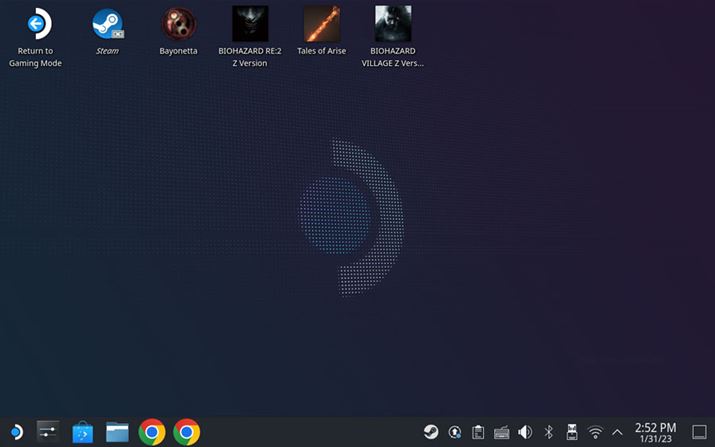Image resolution: width=715 pixels, height=447 pixels.
Task: Click the Steam icon in system tray
Action: [430, 432]
